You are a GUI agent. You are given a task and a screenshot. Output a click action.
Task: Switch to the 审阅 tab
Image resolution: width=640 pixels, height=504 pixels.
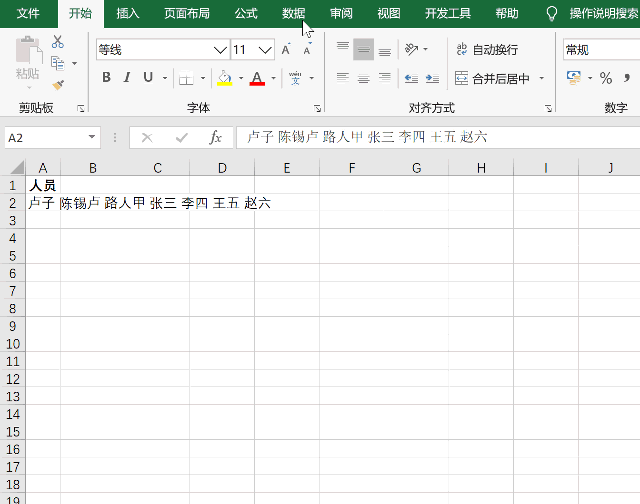click(341, 13)
